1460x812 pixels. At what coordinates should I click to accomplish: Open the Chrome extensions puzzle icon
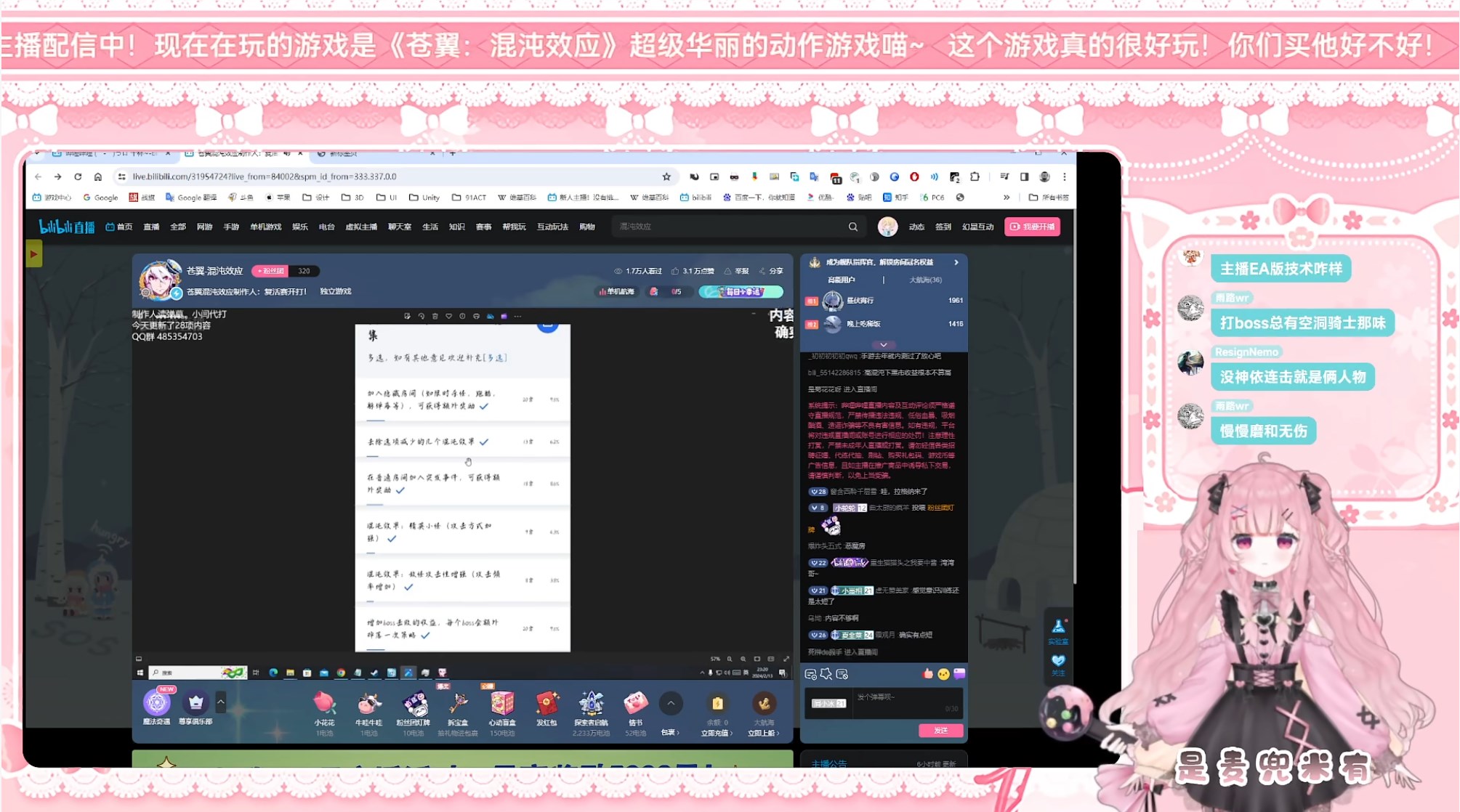[x=975, y=176]
